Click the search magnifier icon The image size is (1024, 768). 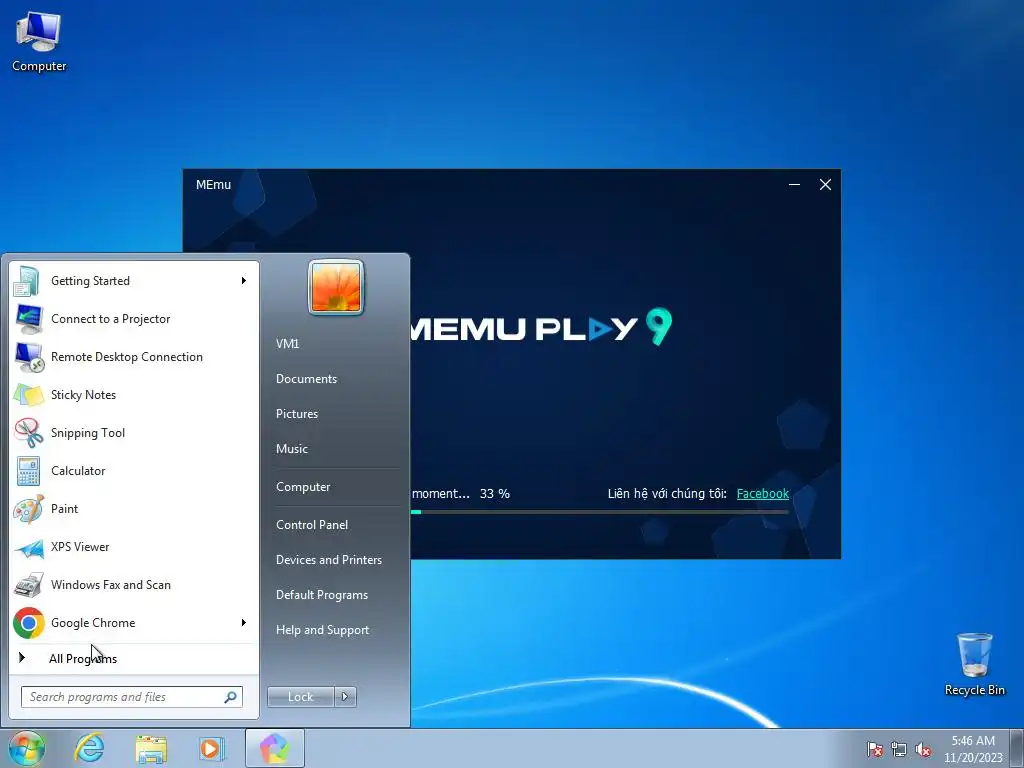coord(230,697)
